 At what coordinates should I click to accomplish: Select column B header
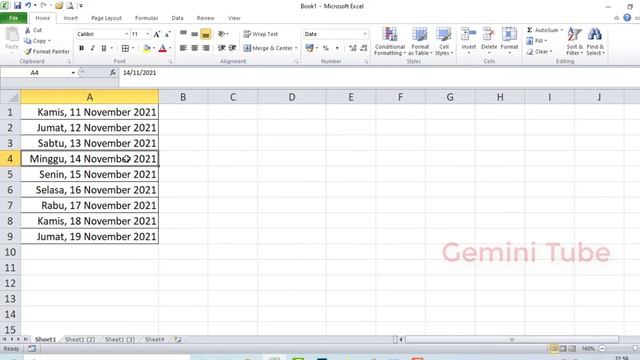183,97
